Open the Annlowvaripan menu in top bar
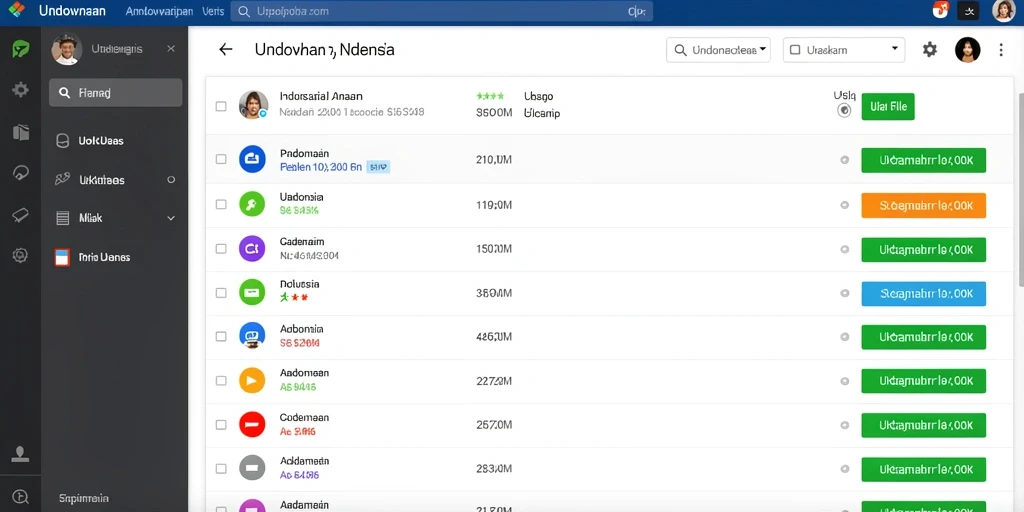This screenshot has width=1024, height=512. [x=158, y=11]
